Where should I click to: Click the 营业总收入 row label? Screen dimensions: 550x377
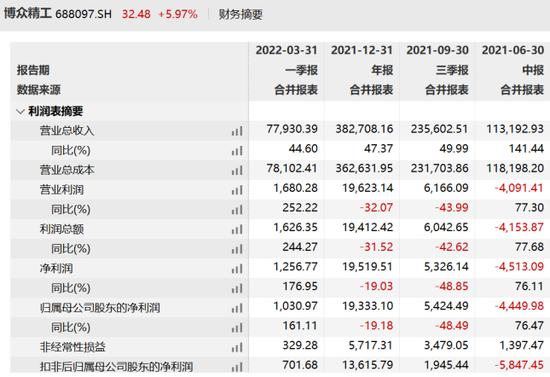pyautogui.click(x=67, y=131)
